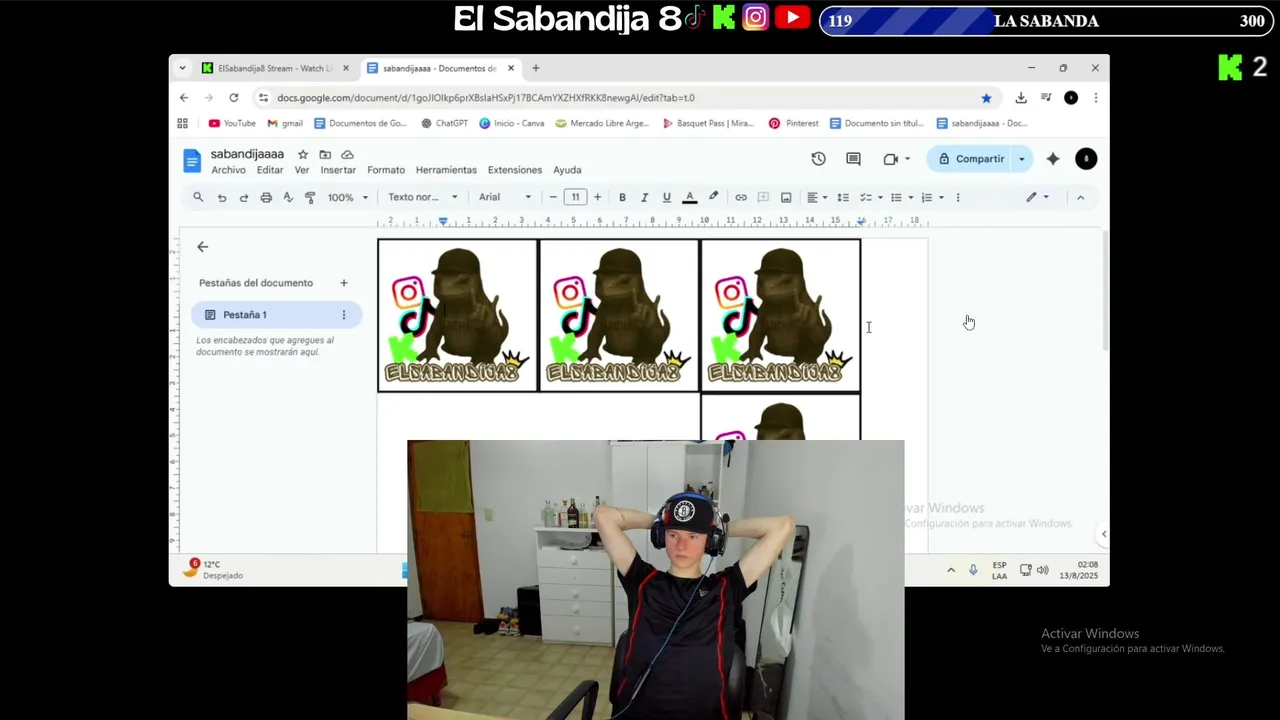
Task: Collapse the menus with the chevron
Action: [1080, 197]
